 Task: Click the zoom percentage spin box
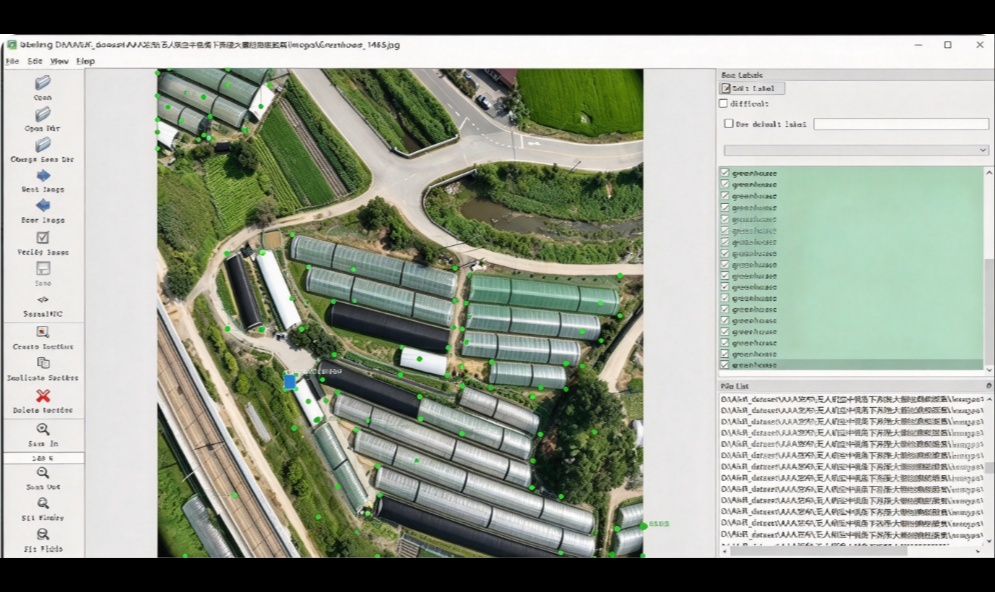[x=43, y=457]
